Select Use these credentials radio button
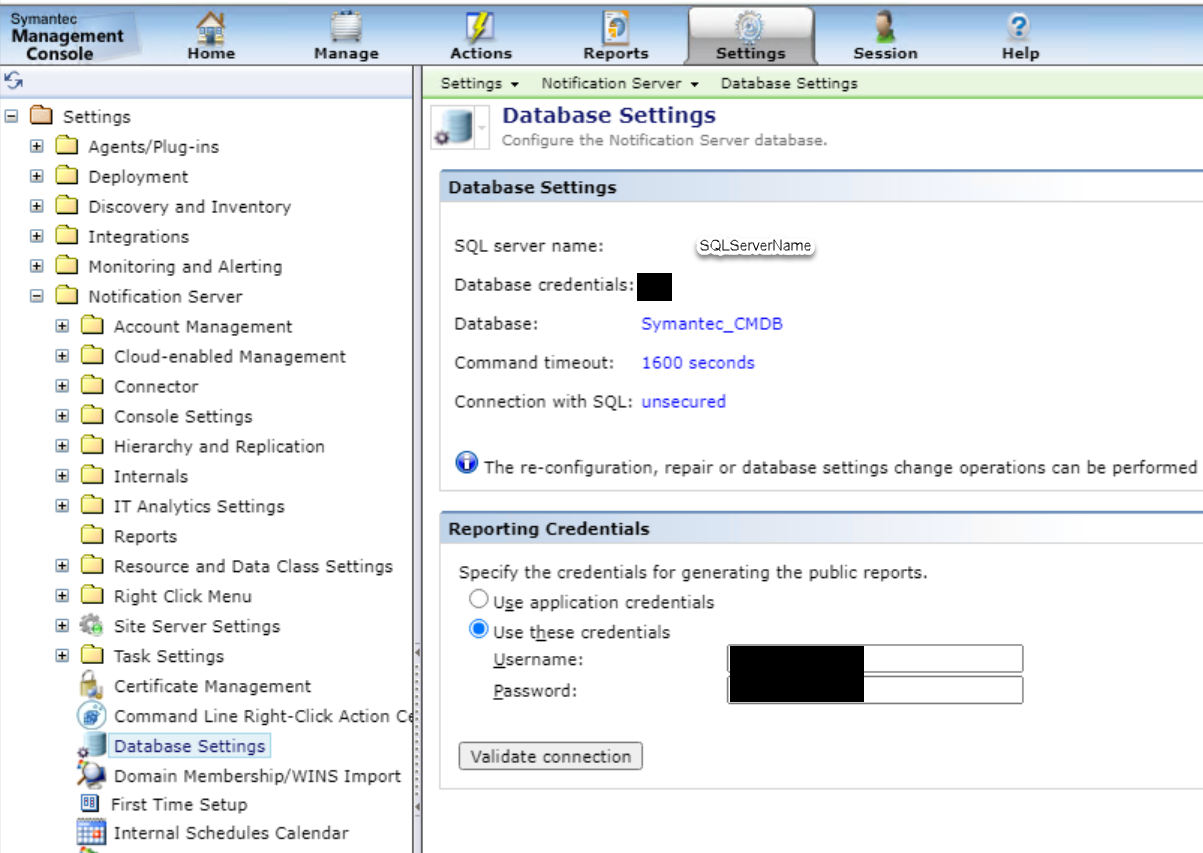The image size is (1203, 853). point(479,630)
